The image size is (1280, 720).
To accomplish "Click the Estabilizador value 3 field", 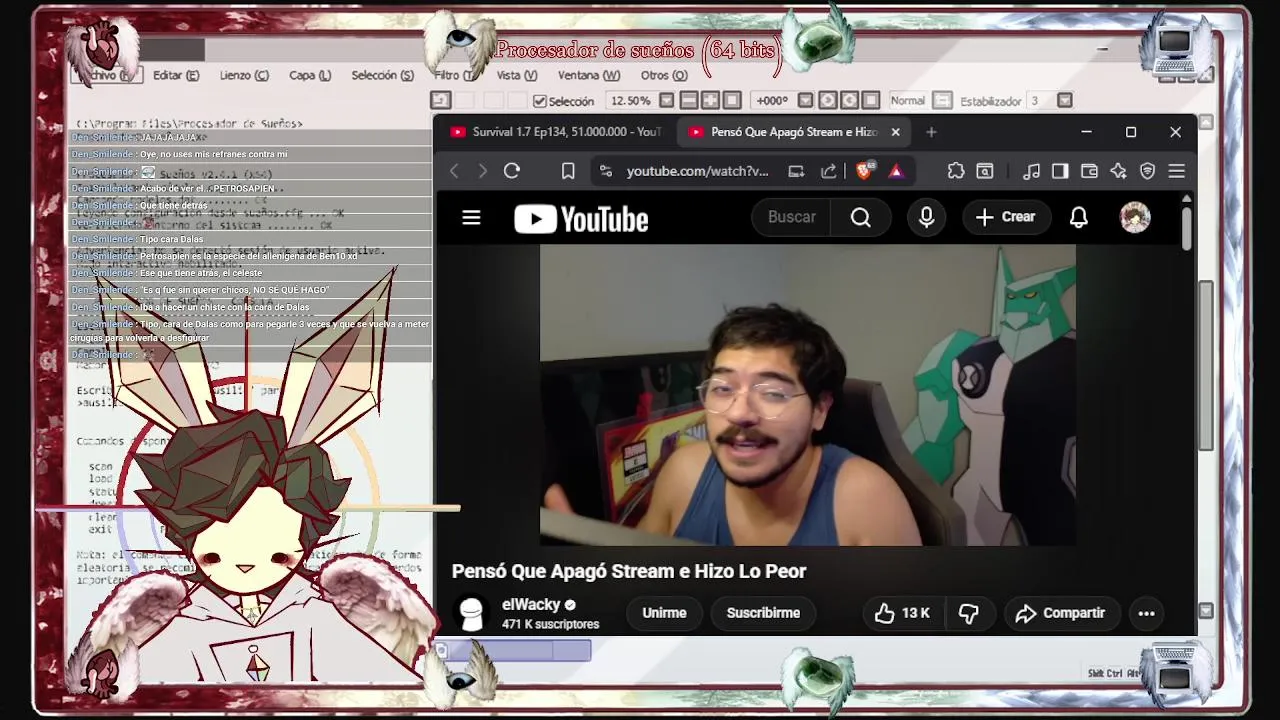I will (x=1039, y=100).
